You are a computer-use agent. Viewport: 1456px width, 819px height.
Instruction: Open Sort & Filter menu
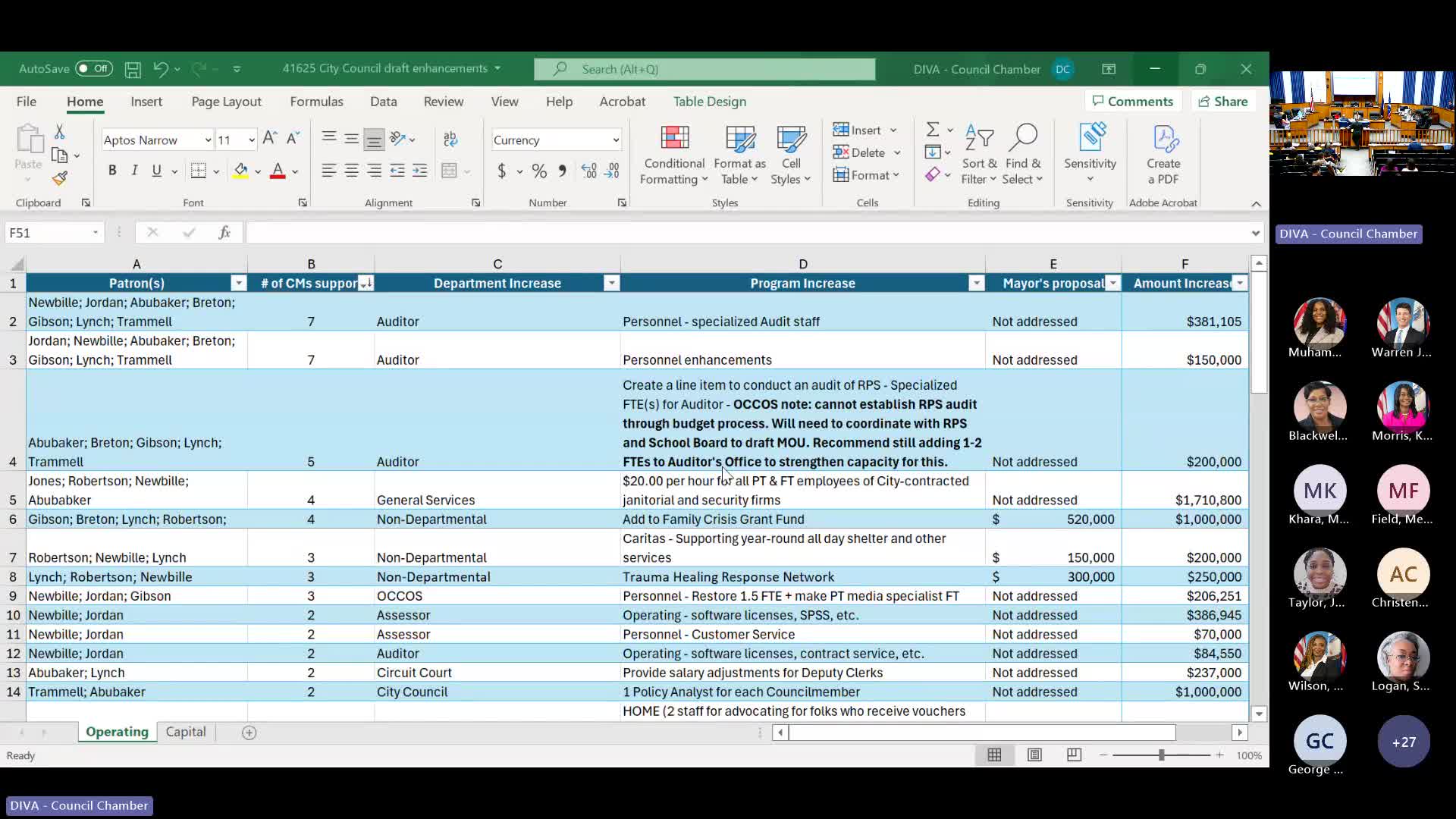tap(979, 155)
